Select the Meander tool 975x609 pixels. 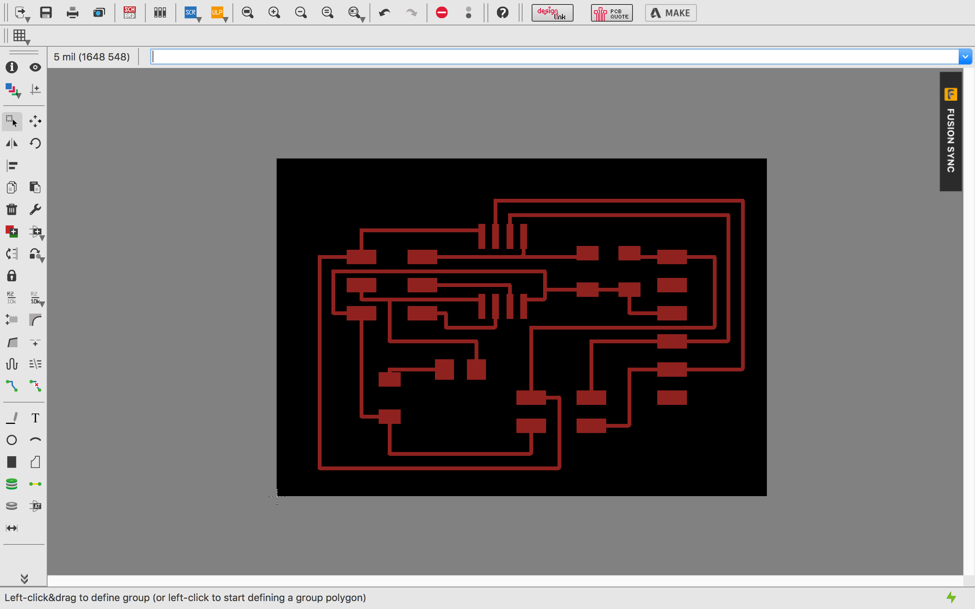pos(12,364)
